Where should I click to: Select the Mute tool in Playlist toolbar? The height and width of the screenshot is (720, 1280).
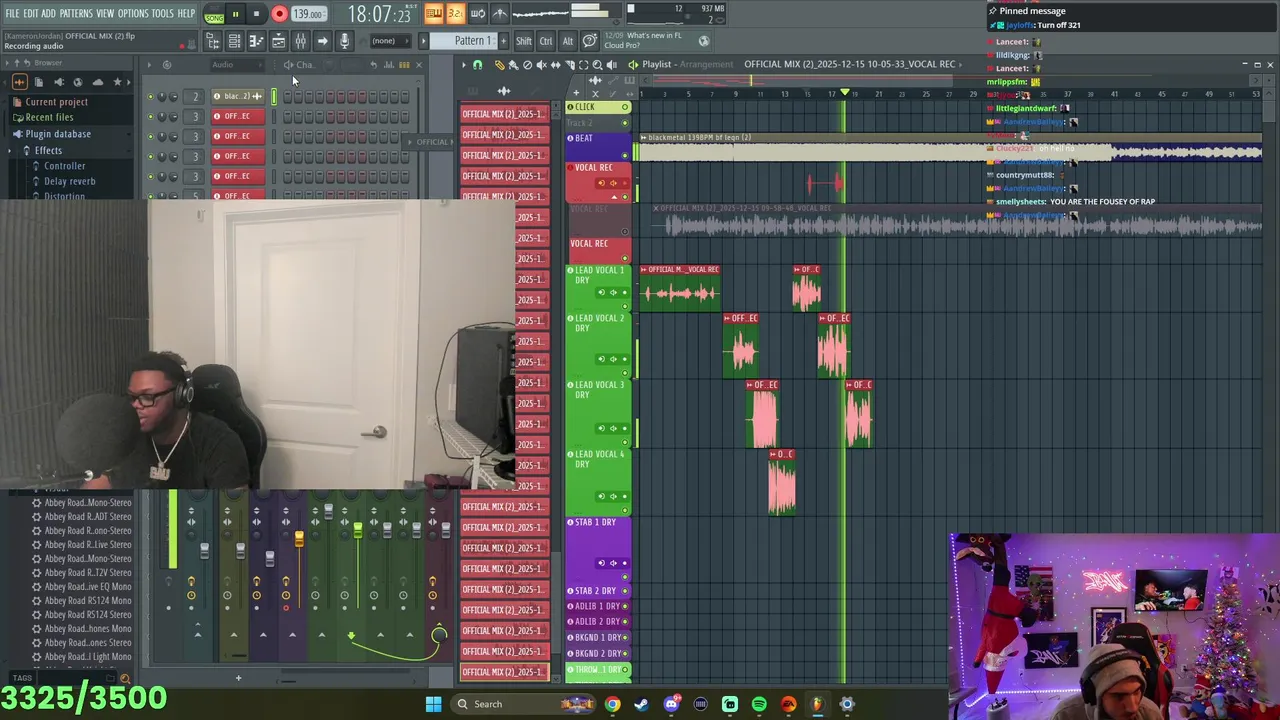tap(542, 65)
